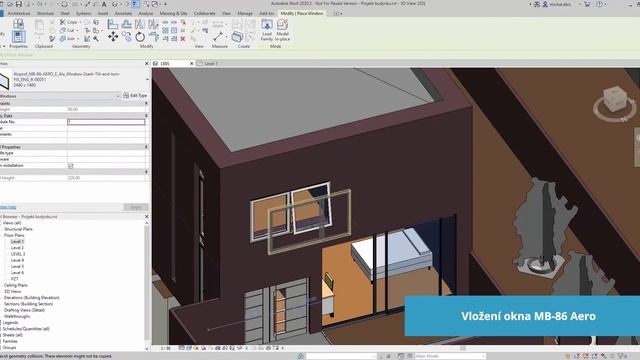Screen dimensions: 640x360
Task: Collapse the section above Head Height
Action: tap(147, 172)
